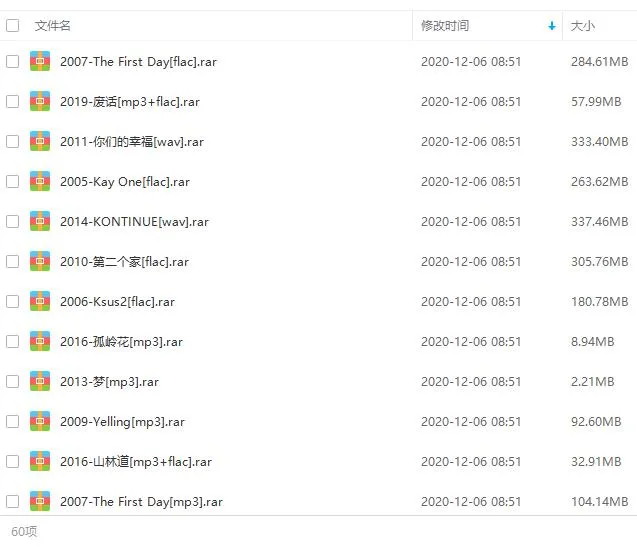Click the archive icon of 2014-KONTINUE[wav].rar
Viewport: 637px width, 547px height.
pos(40,221)
